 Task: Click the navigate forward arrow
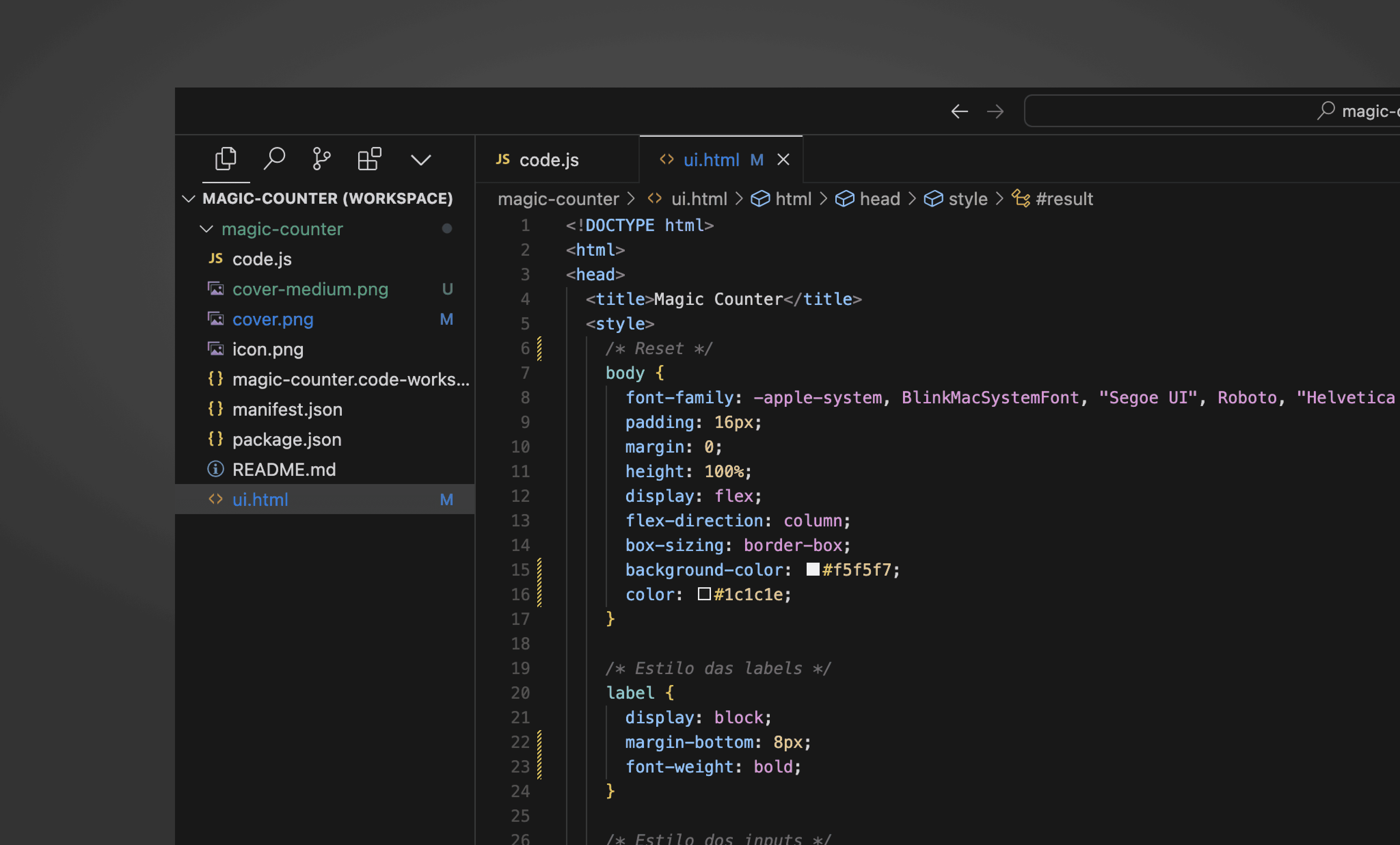(995, 111)
